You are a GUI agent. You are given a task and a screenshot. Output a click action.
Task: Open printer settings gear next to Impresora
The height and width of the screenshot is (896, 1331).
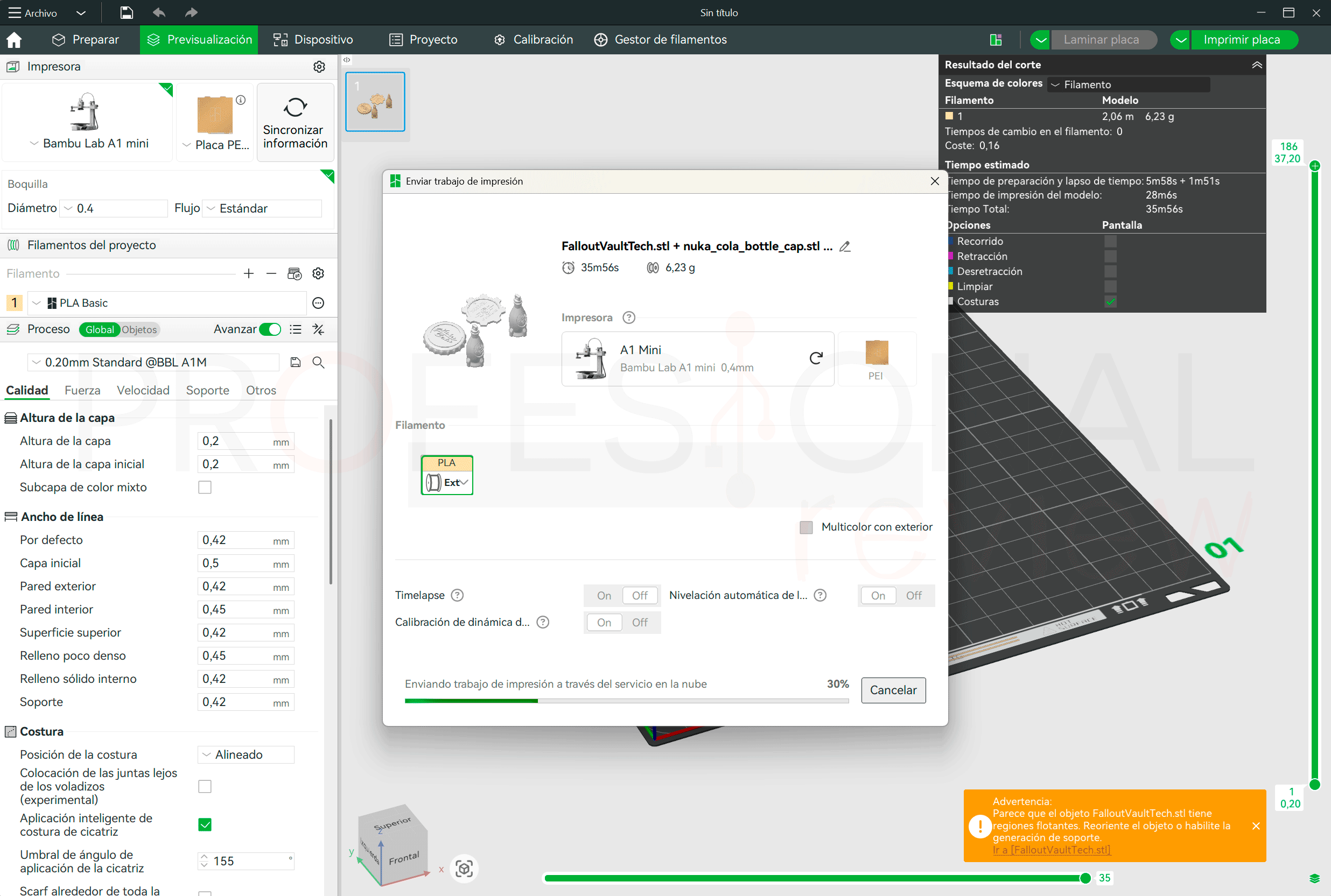pos(319,67)
